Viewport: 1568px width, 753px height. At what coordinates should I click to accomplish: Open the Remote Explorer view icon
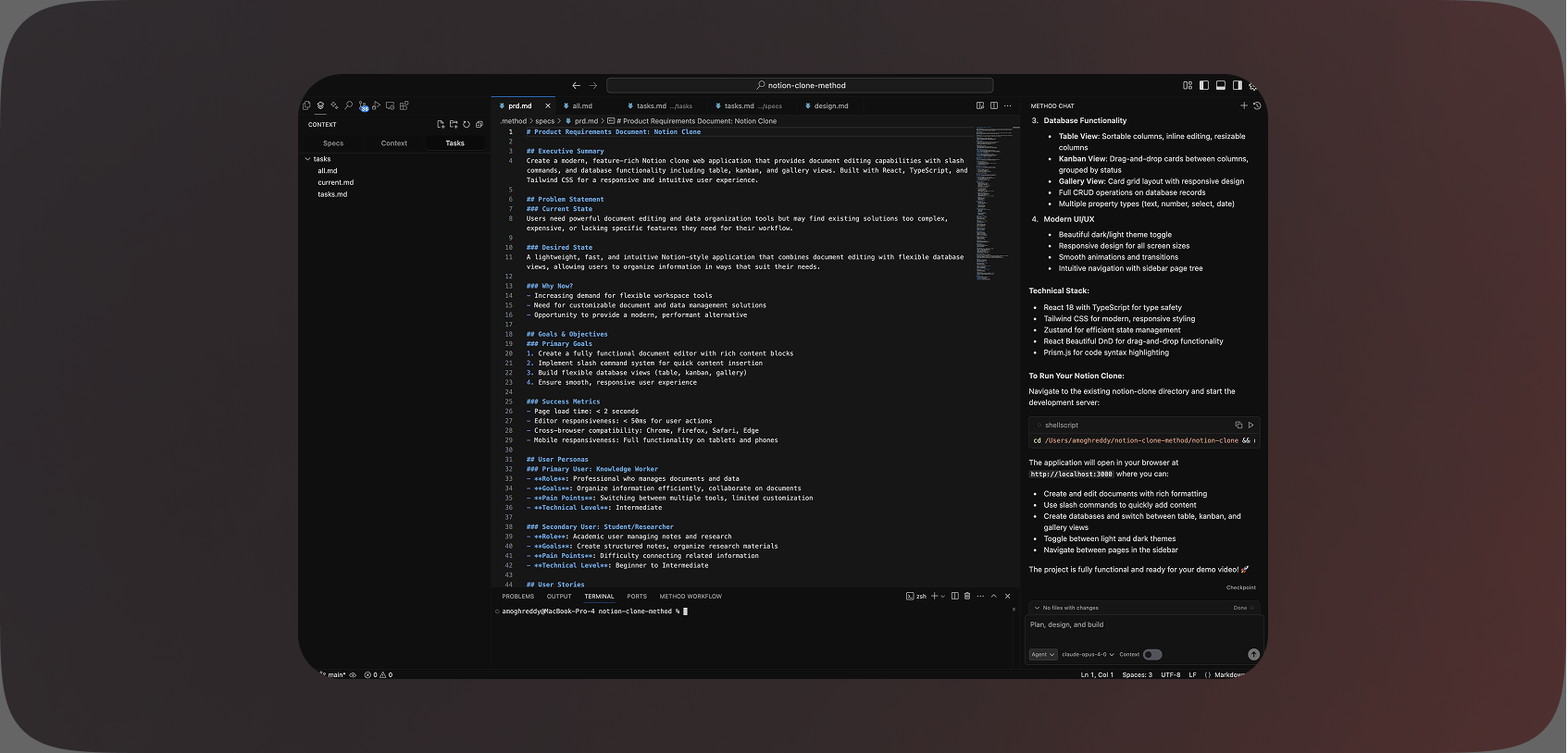coord(390,105)
